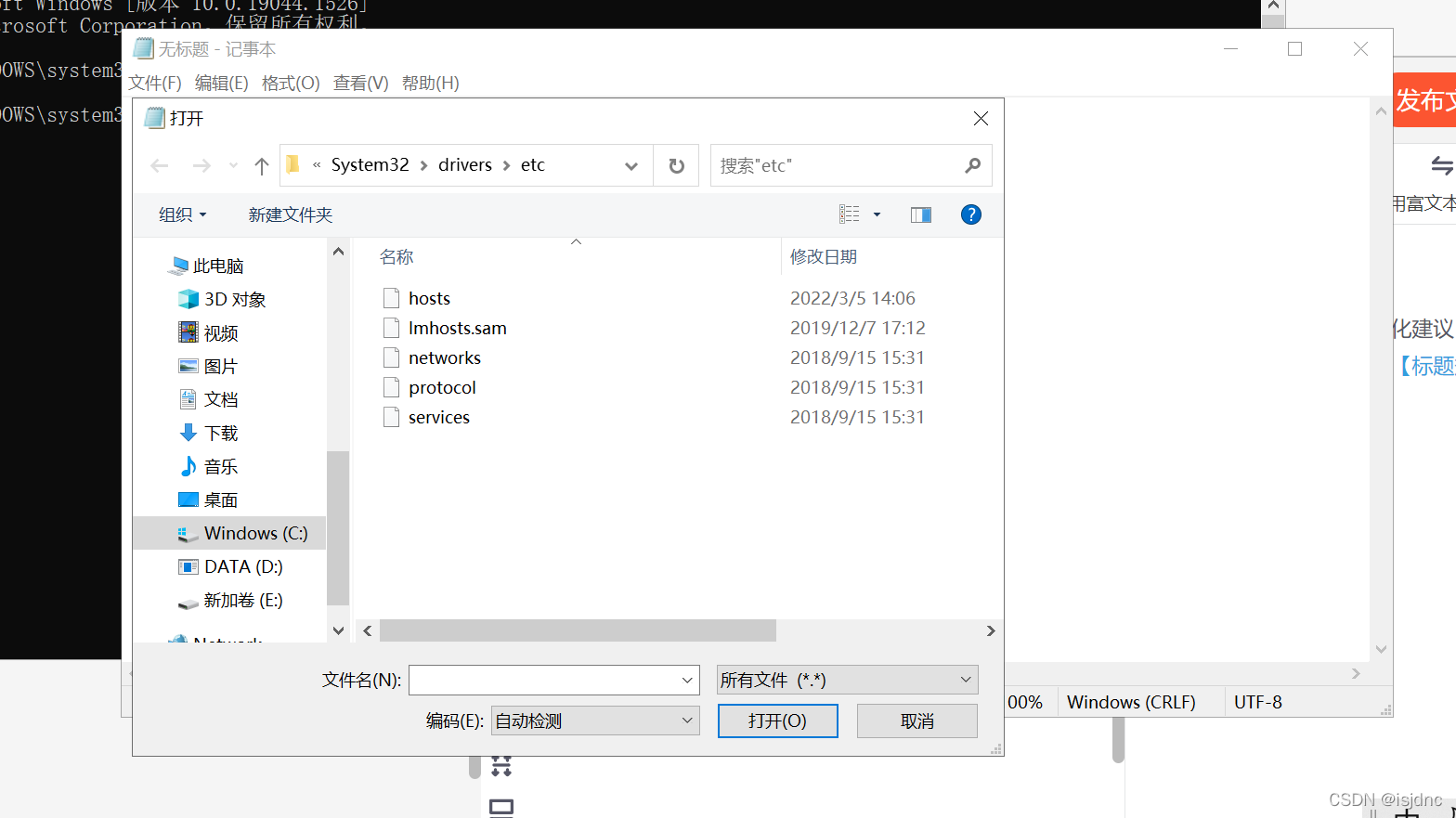Open 音乐 folder in sidebar
Viewport: 1456px width, 818px height.
[x=208, y=466]
